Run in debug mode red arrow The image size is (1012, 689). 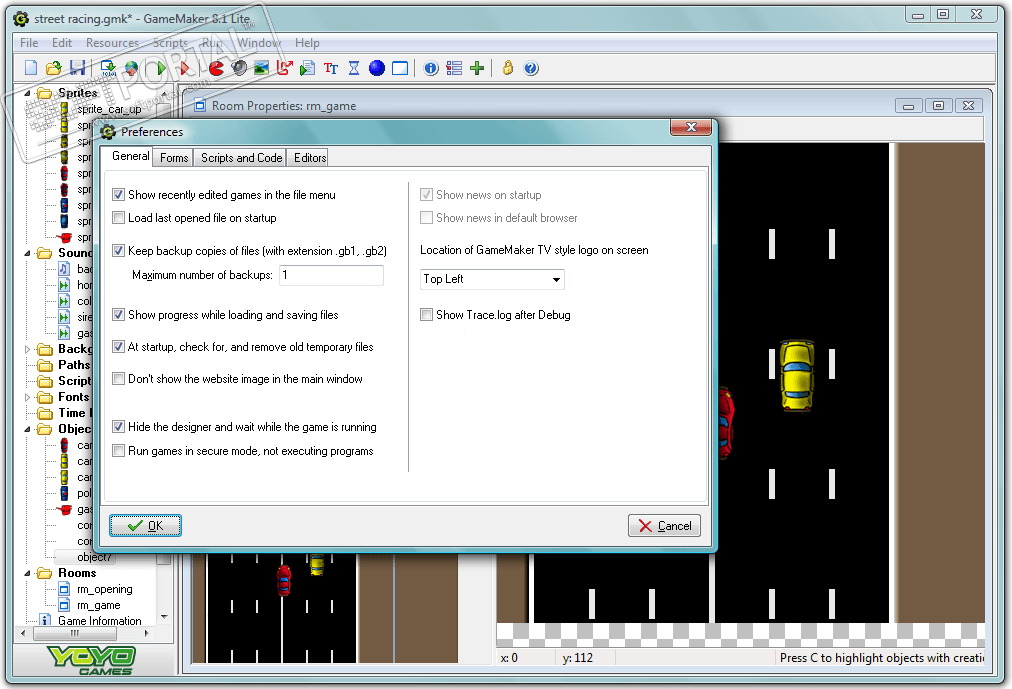point(185,68)
